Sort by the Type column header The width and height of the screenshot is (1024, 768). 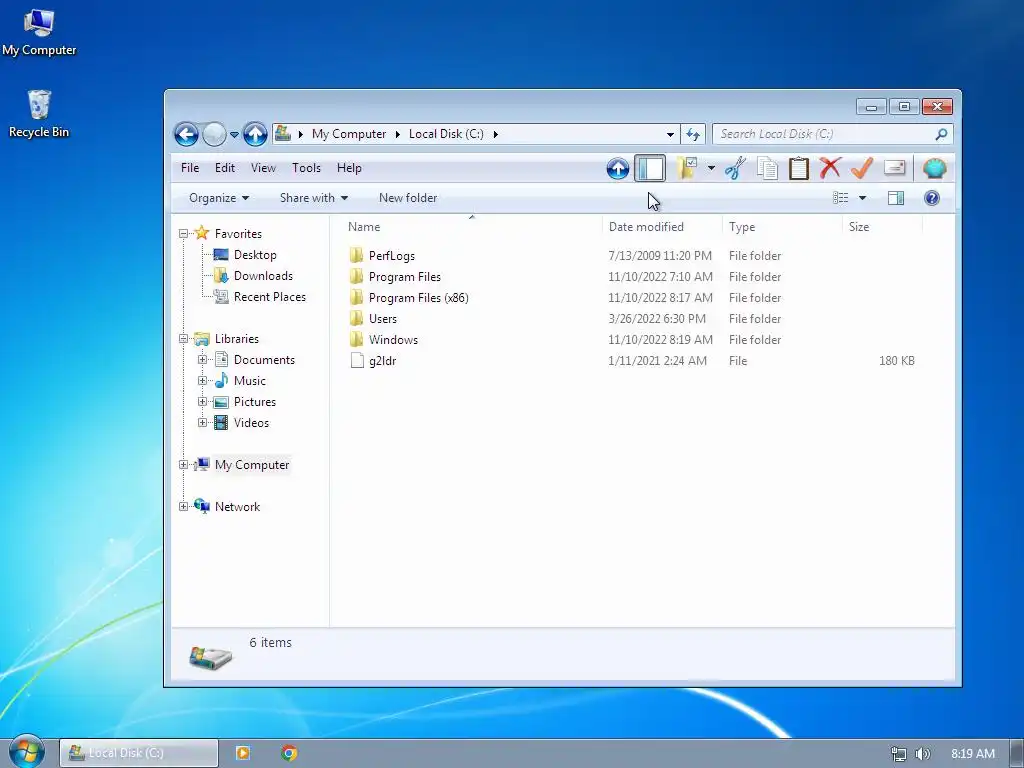tap(782, 227)
